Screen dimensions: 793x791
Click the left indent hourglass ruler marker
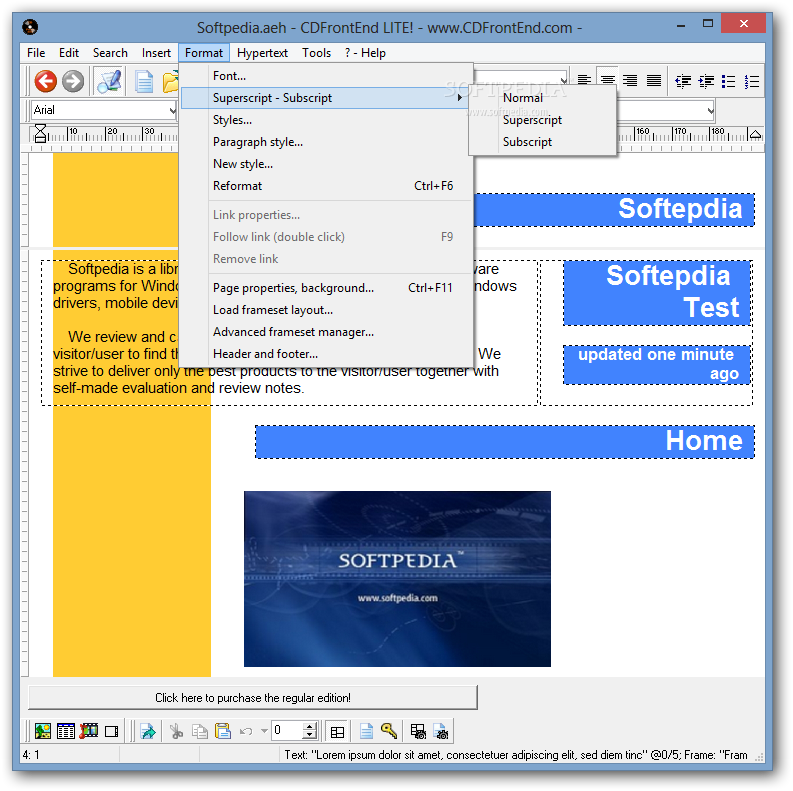40,134
